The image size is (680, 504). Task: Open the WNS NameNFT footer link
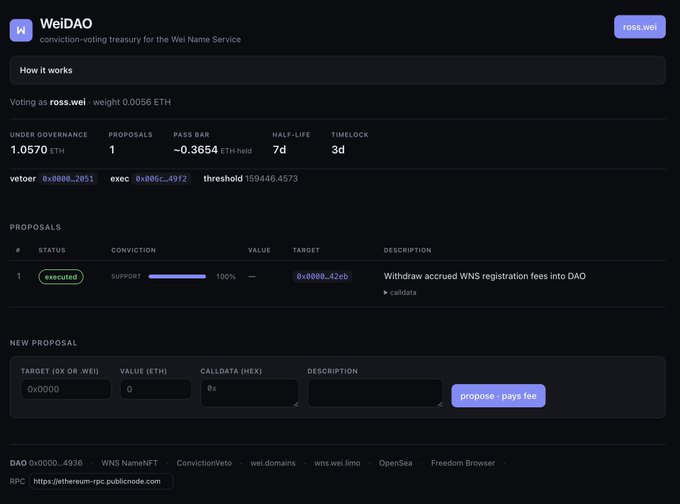pos(130,463)
